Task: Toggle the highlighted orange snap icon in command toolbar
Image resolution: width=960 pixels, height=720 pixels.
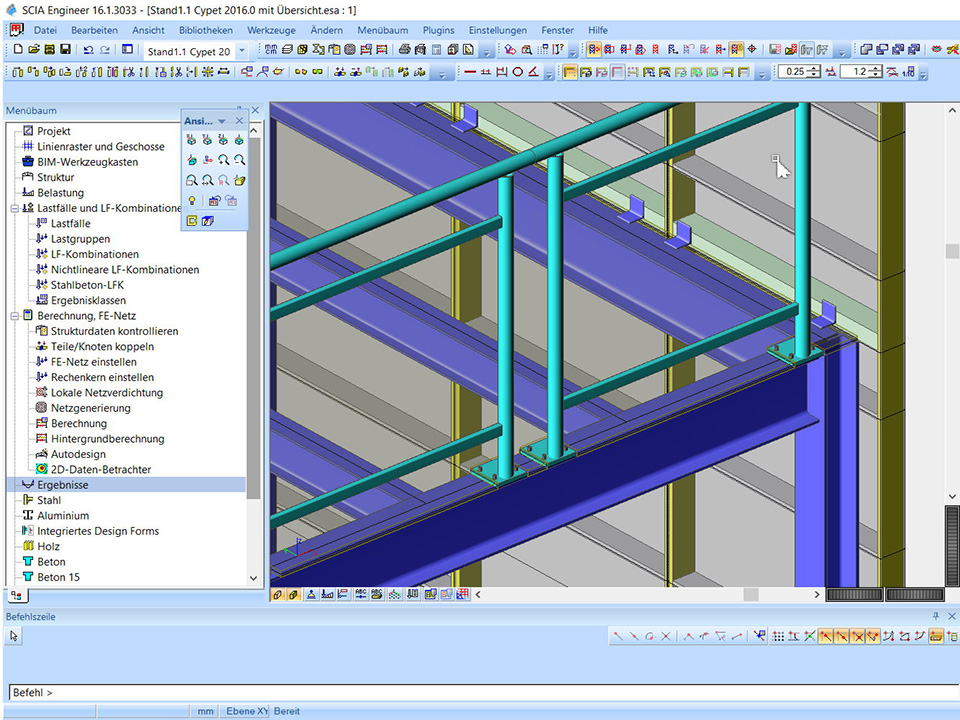Action: pos(826,636)
